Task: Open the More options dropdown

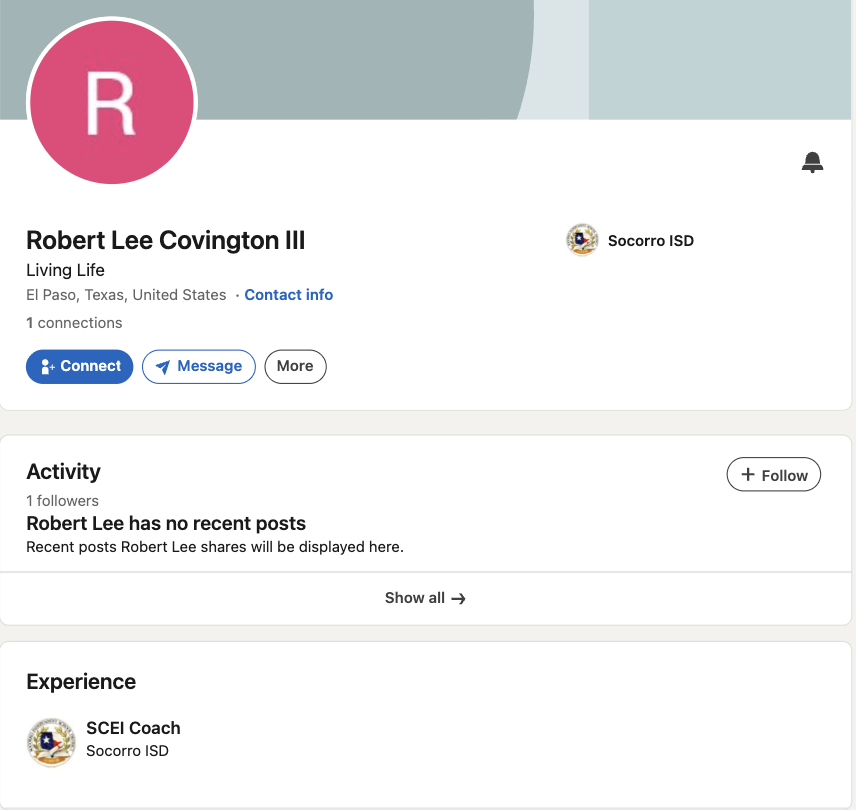Action: (x=295, y=366)
